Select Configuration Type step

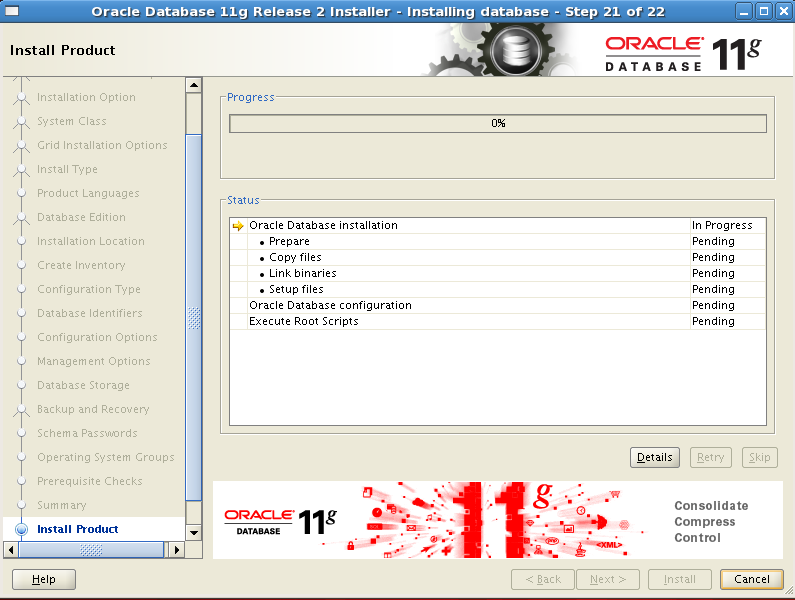point(89,289)
